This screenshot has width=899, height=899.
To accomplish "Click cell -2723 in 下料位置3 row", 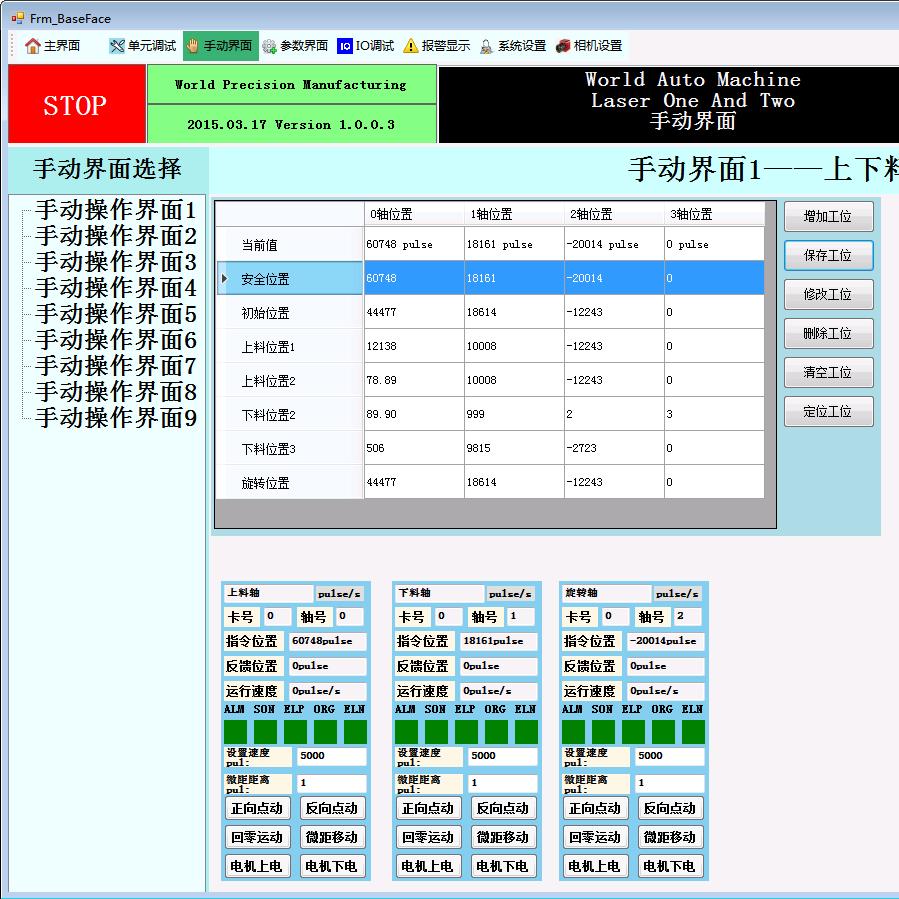I will tap(614, 448).
